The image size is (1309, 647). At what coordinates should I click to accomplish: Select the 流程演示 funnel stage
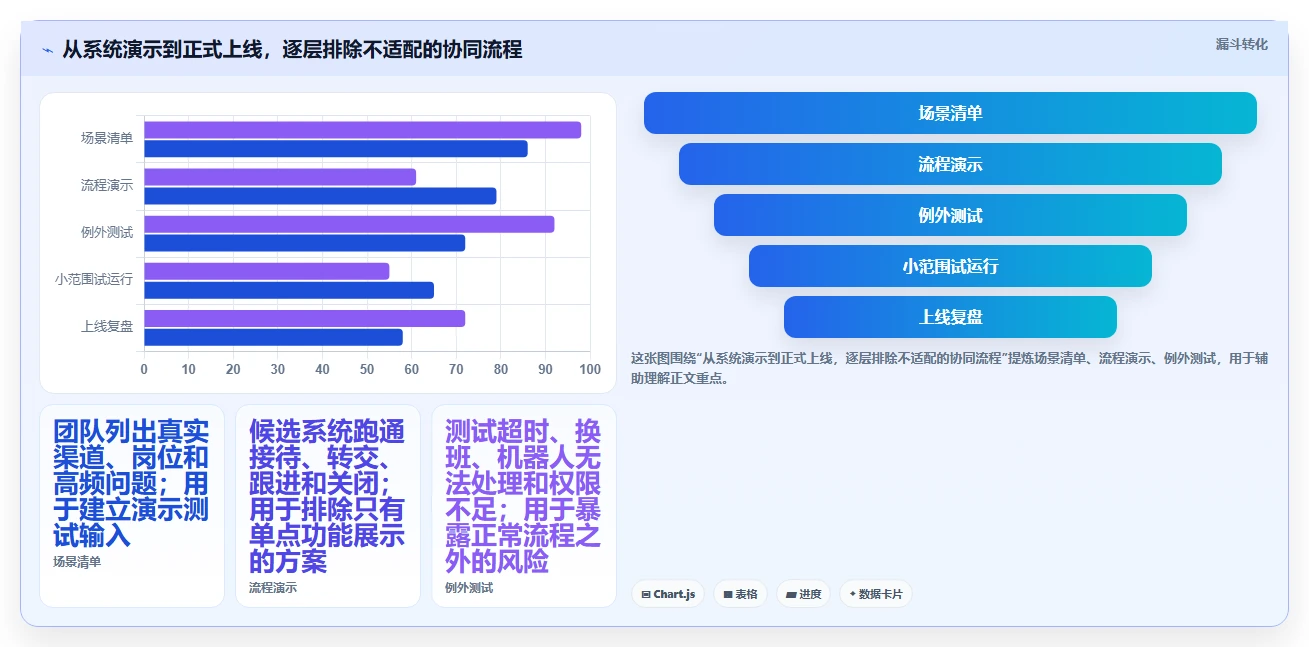pyautogui.click(x=950, y=164)
